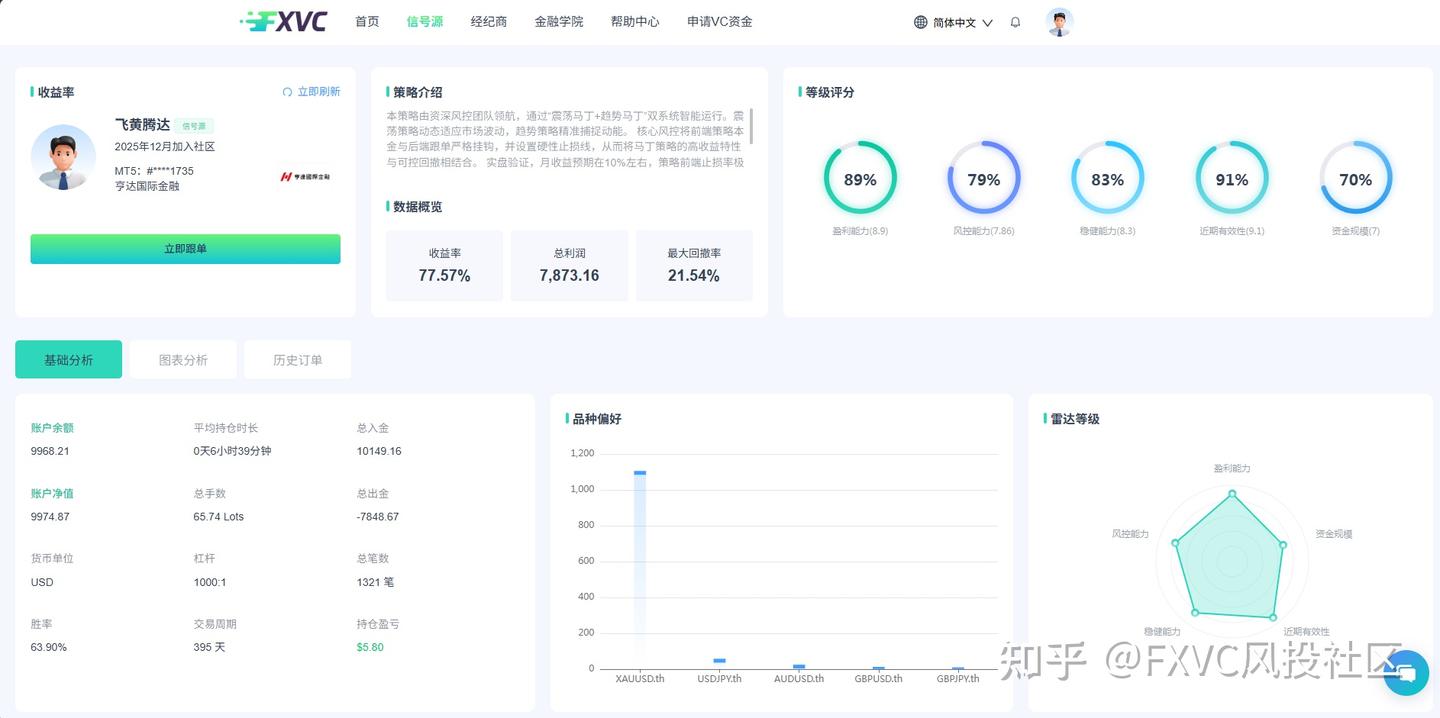Click the 平均持仓时长 value
This screenshot has height=718, width=1440.
coord(232,451)
